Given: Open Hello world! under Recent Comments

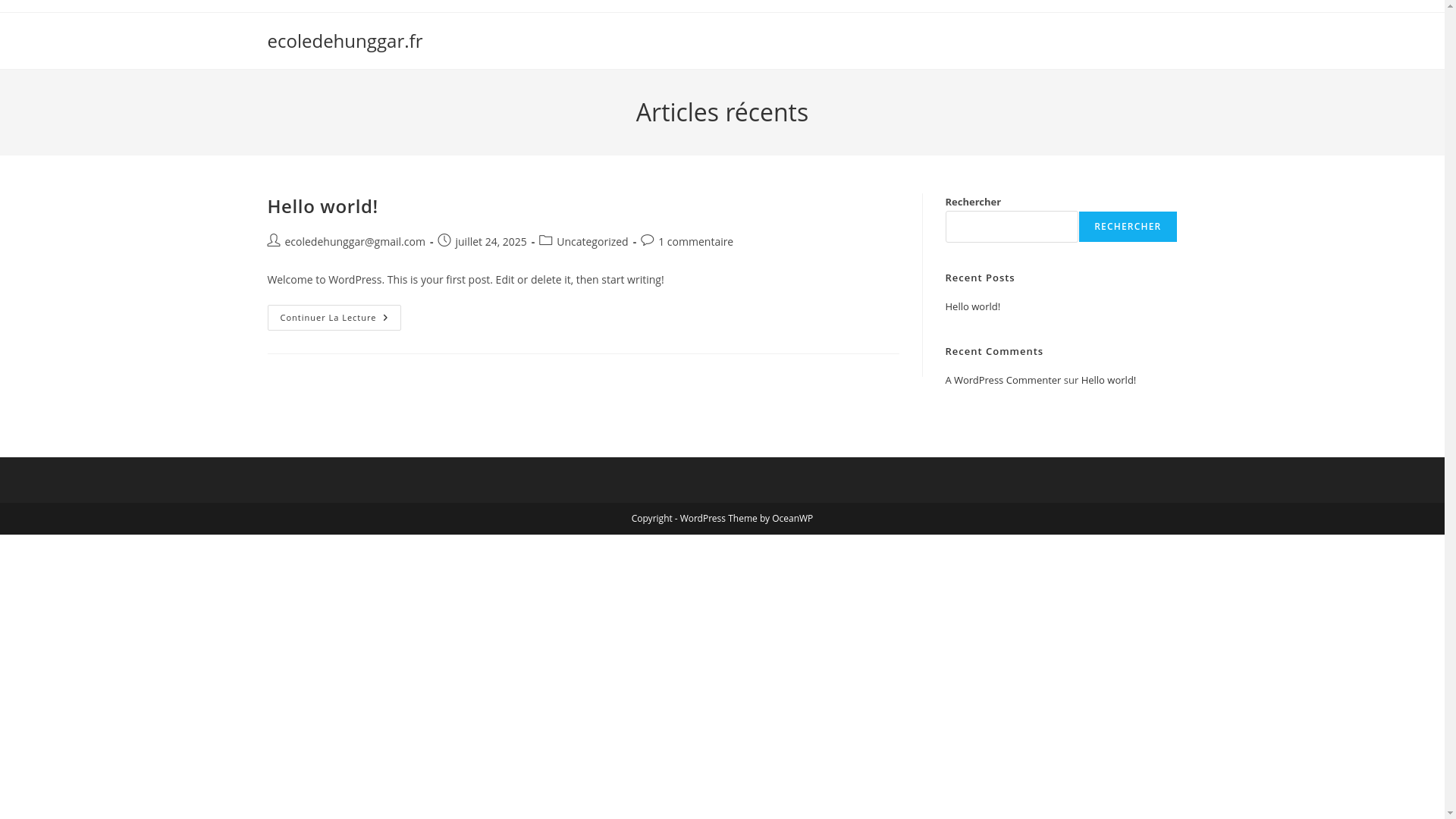Looking at the screenshot, I should tap(1108, 380).
